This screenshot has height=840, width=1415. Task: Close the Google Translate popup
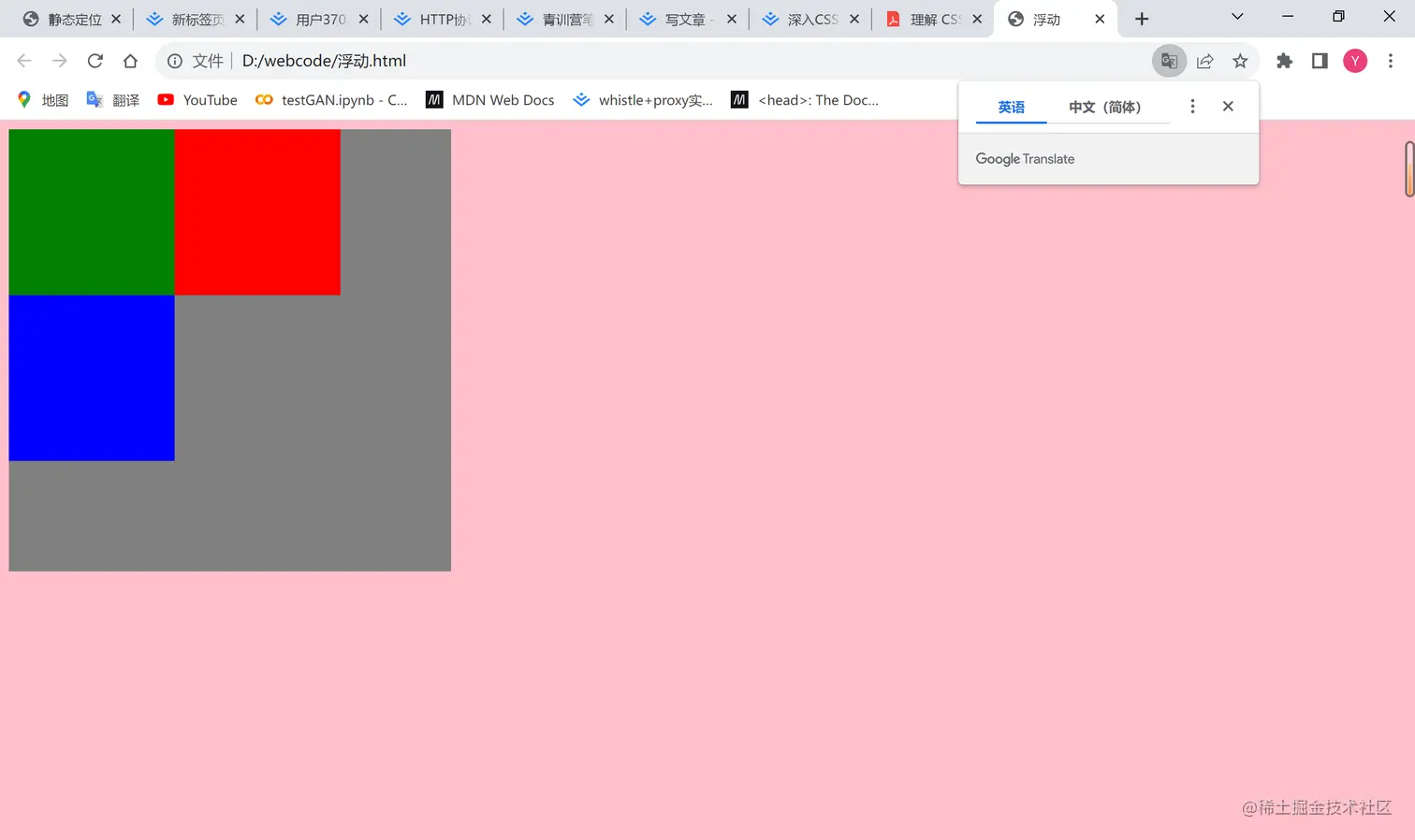pos(1228,107)
